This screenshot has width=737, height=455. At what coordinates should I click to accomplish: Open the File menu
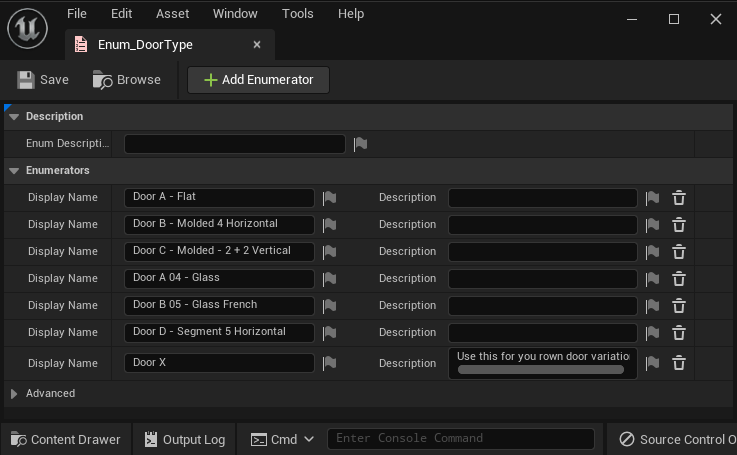[77, 14]
